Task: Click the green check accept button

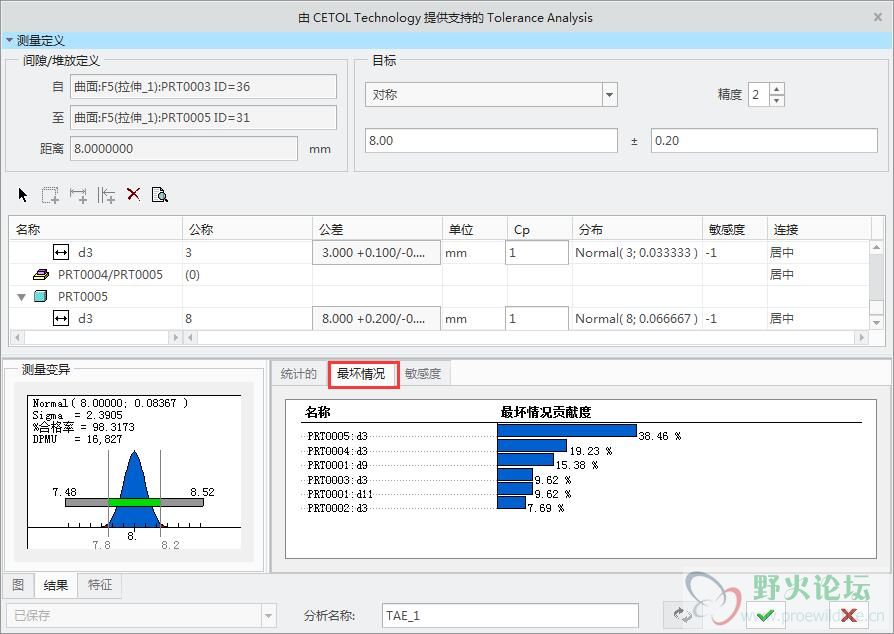Action: (766, 615)
